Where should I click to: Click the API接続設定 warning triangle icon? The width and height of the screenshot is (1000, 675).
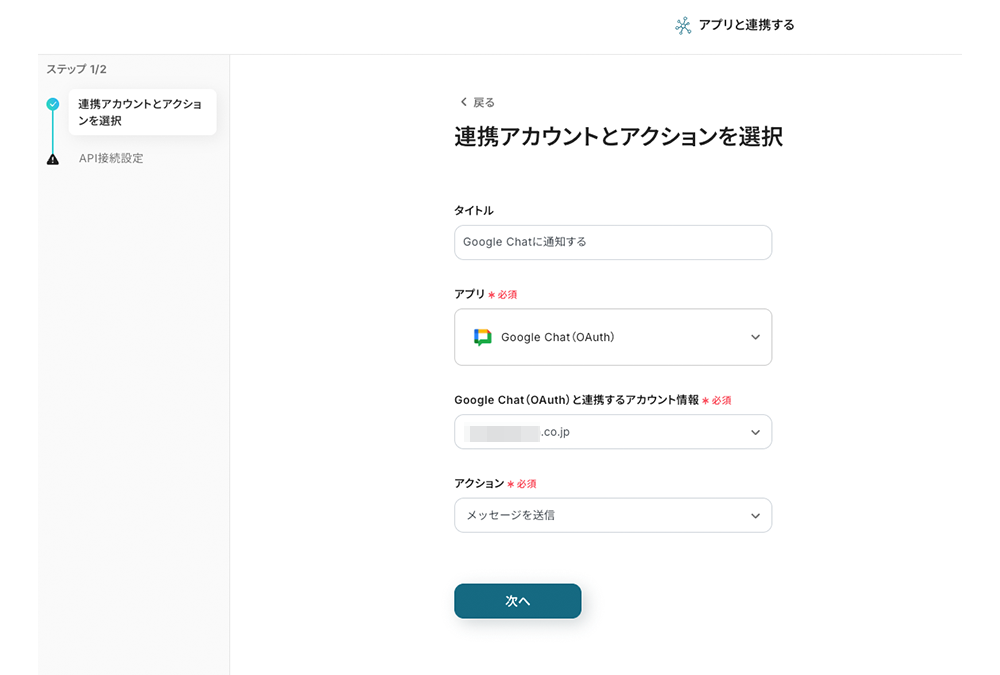(53, 159)
